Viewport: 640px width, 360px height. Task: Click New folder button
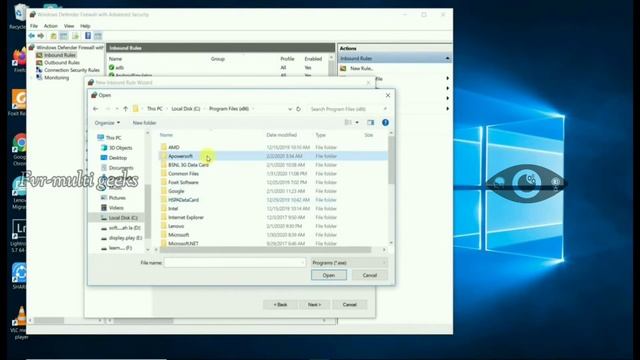coord(144,123)
